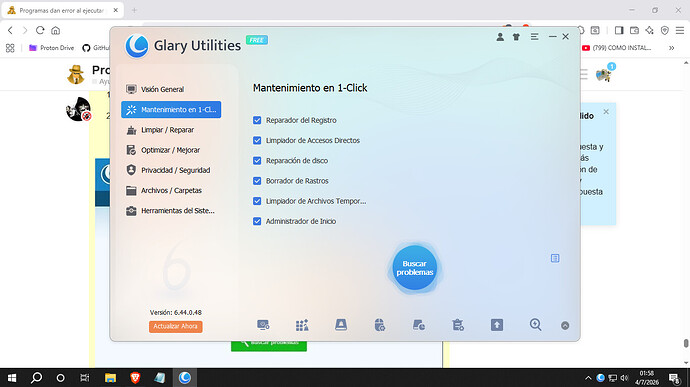Click the Buscar problemas round button
This screenshot has height=387, width=690.
click(x=415, y=268)
